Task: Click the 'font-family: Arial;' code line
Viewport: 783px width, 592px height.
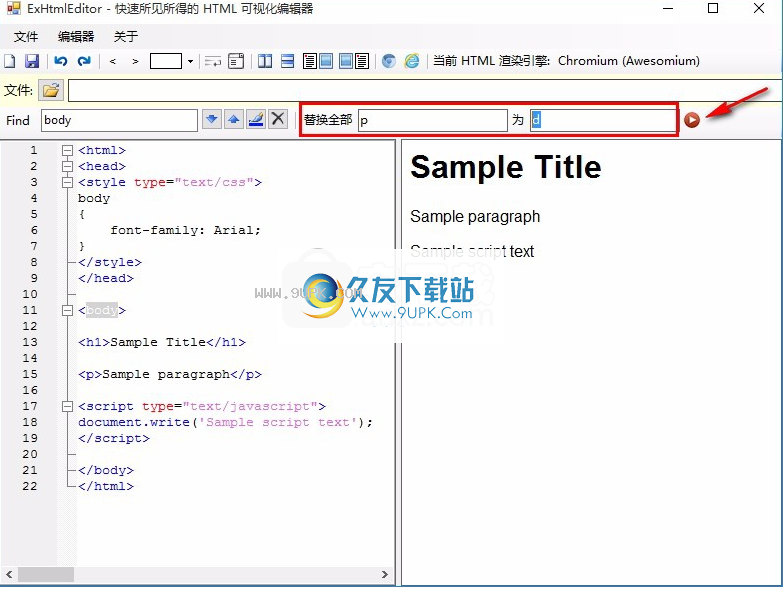Action: pyautogui.click(x=185, y=230)
